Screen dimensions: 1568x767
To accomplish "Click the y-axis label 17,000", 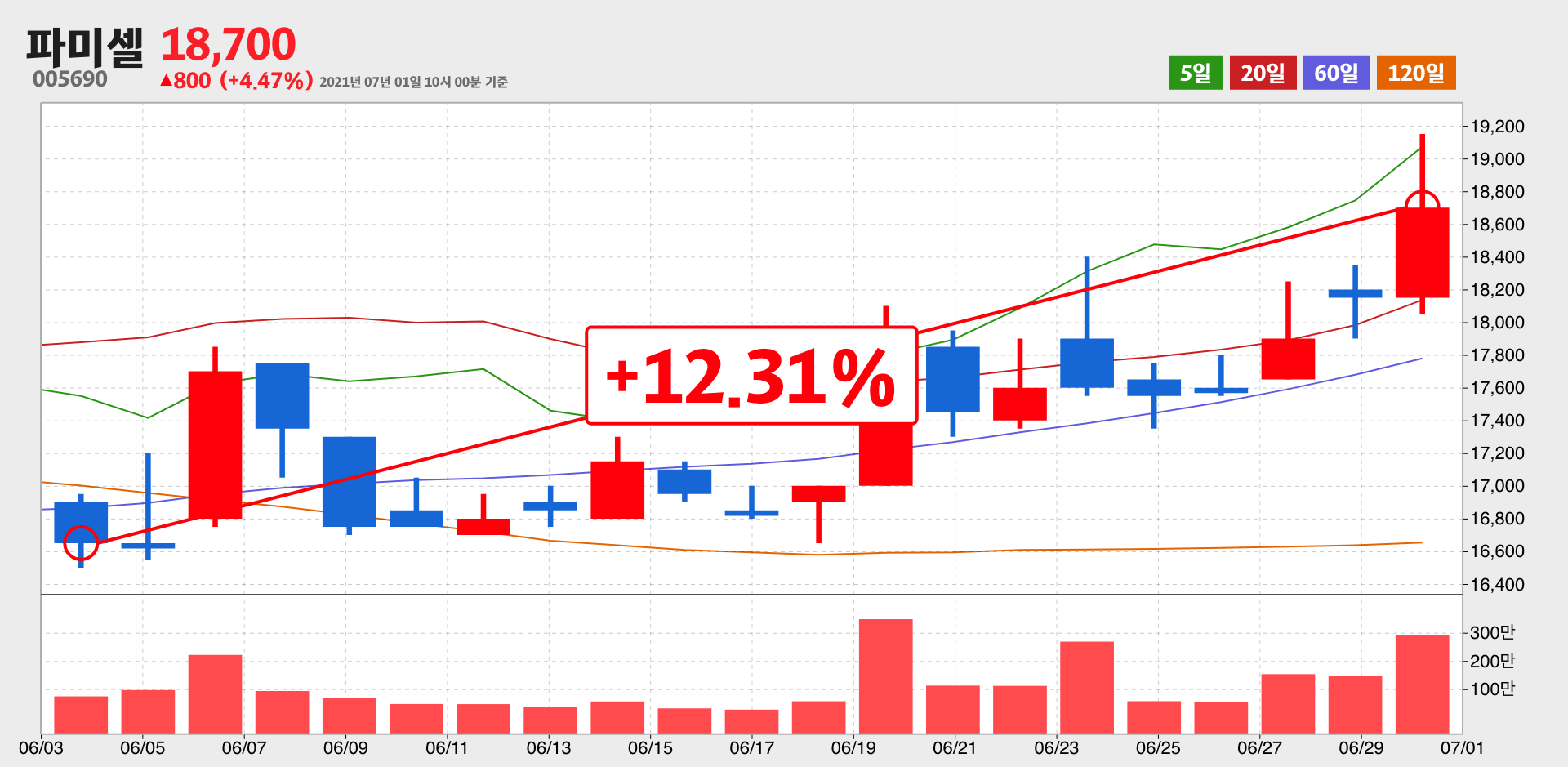I will (x=1497, y=486).
